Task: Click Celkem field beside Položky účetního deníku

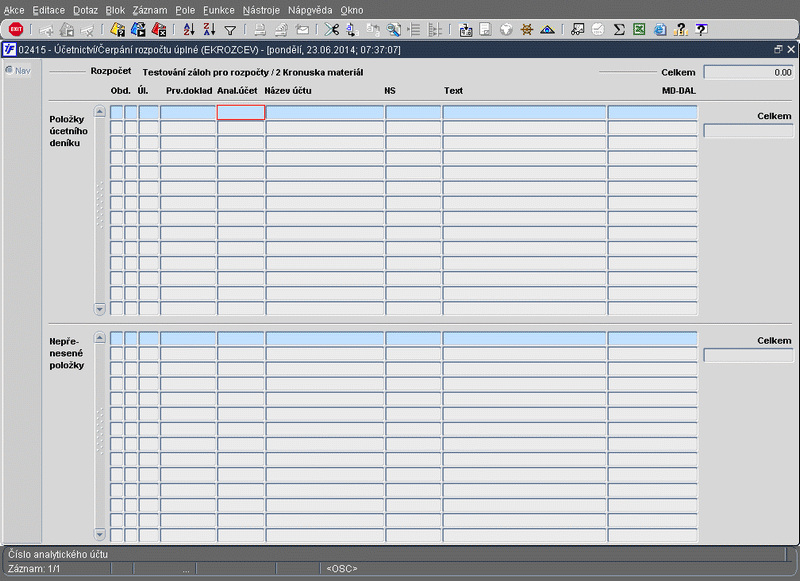Action: coord(748,131)
